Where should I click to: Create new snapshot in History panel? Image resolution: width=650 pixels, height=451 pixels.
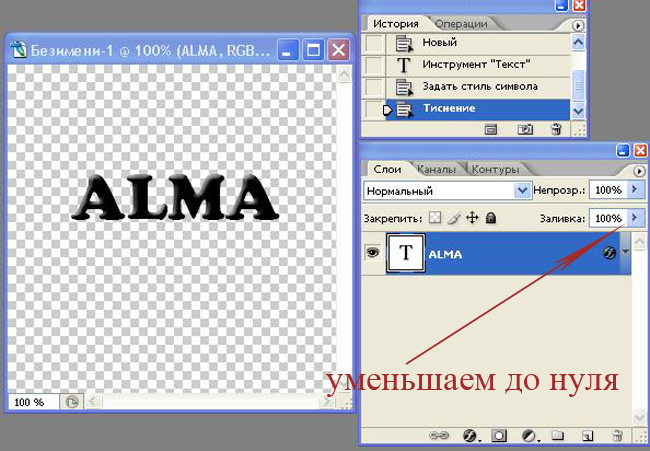point(525,129)
